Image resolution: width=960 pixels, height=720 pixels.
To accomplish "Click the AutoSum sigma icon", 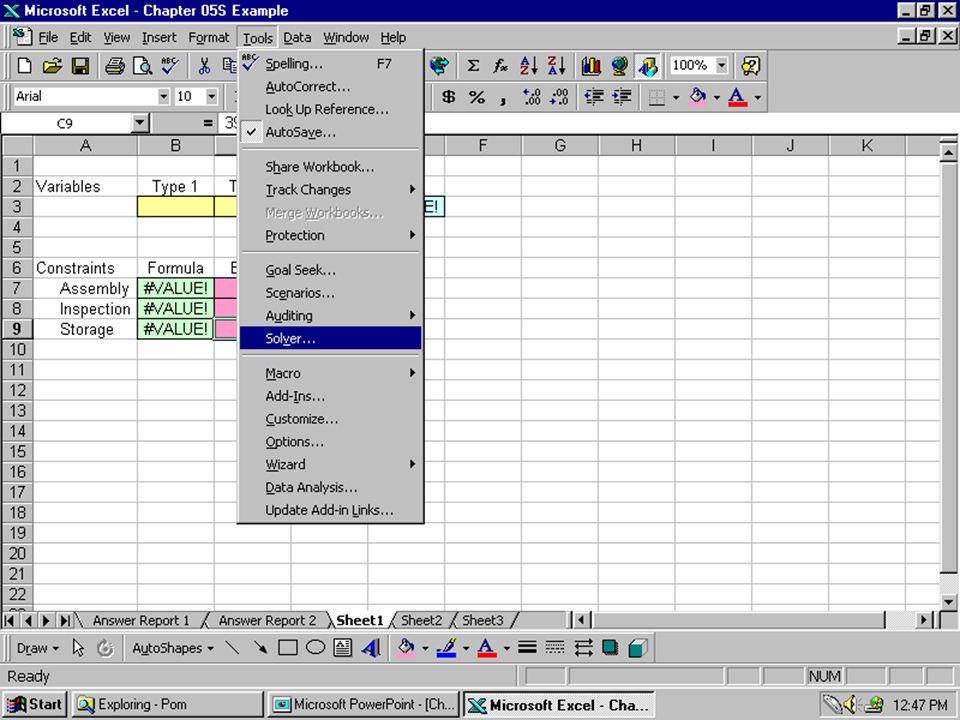I will click(473, 66).
